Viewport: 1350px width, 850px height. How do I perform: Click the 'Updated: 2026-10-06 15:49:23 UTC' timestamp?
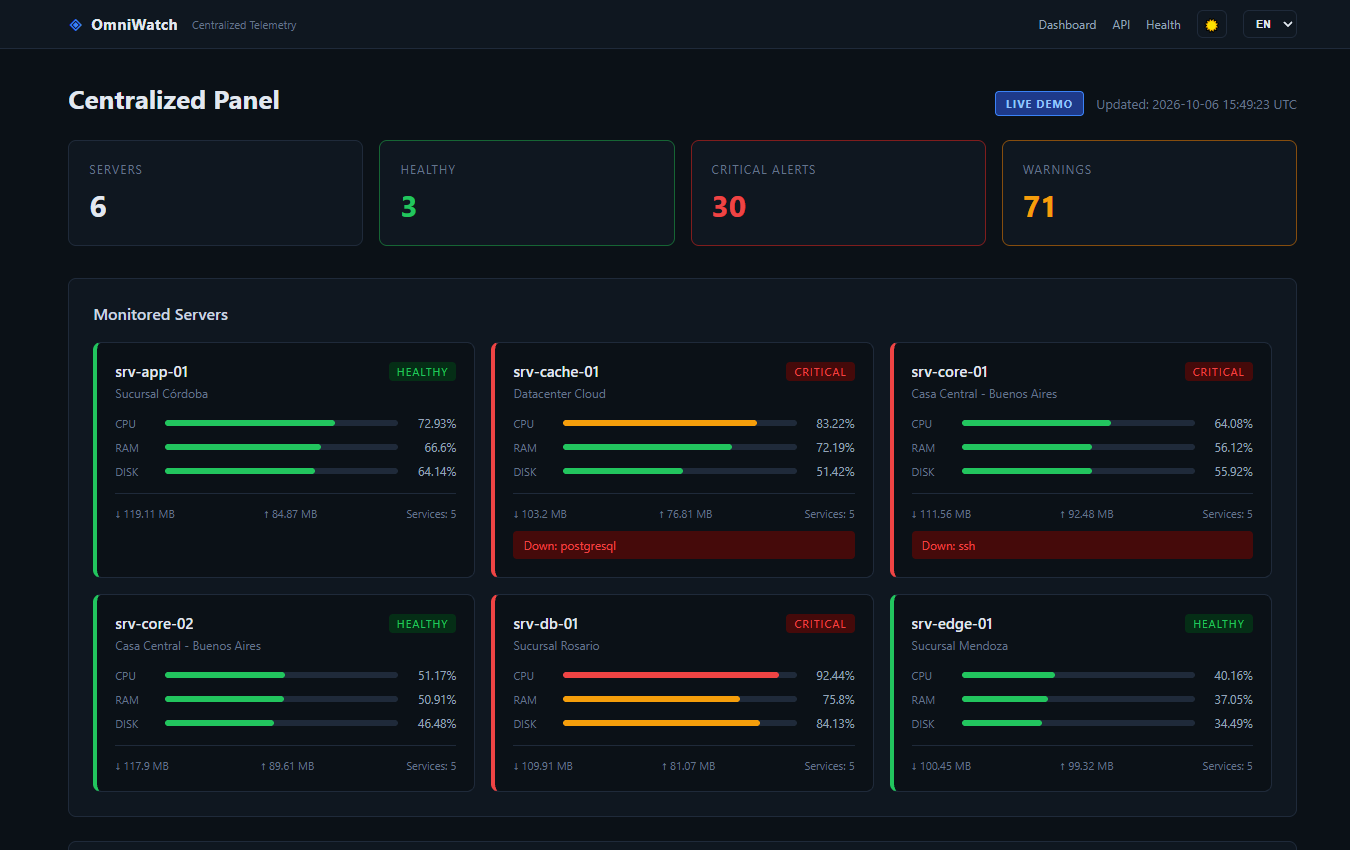(x=1196, y=104)
